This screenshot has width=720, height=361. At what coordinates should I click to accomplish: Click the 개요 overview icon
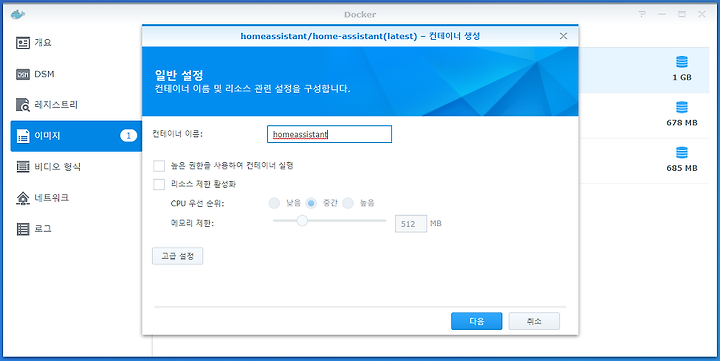coord(23,43)
